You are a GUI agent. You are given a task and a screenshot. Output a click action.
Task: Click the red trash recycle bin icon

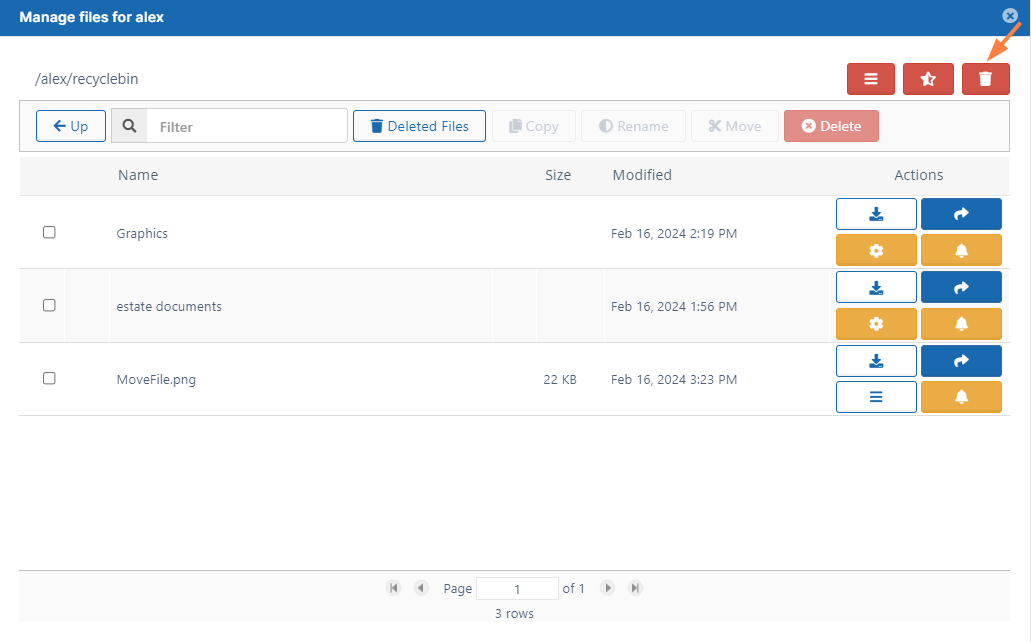(x=985, y=79)
